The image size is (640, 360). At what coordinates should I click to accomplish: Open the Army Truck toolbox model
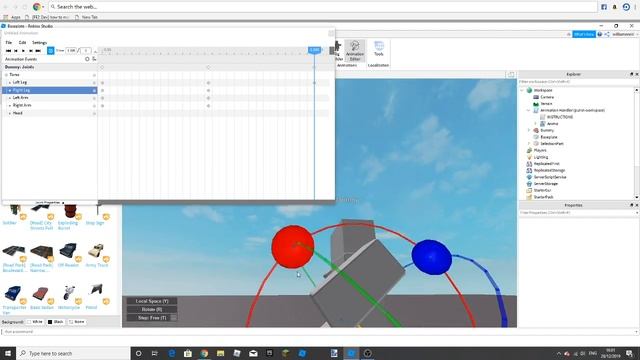pyautogui.click(x=97, y=255)
